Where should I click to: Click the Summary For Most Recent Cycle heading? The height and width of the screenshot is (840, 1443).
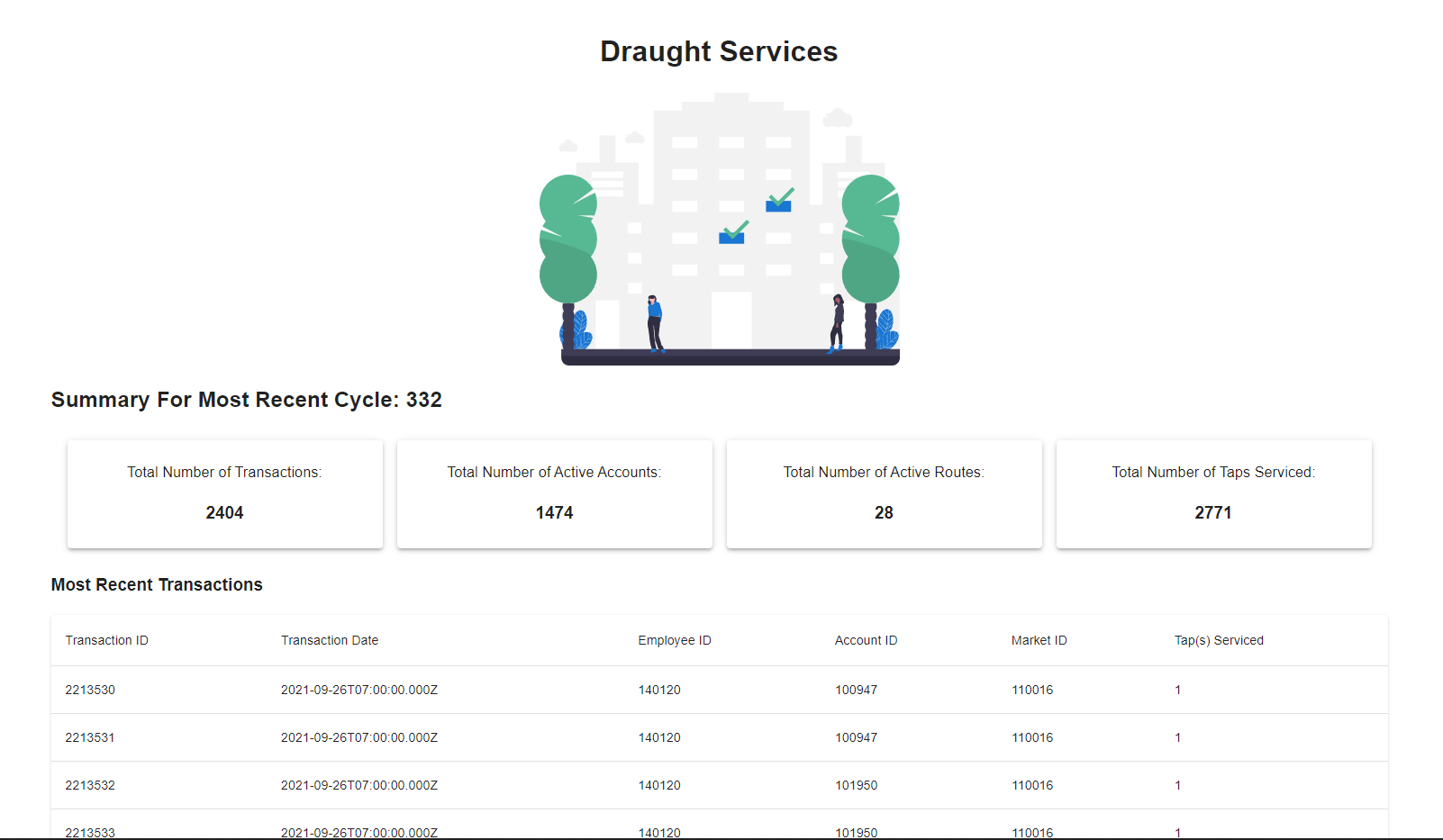[x=246, y=400]
